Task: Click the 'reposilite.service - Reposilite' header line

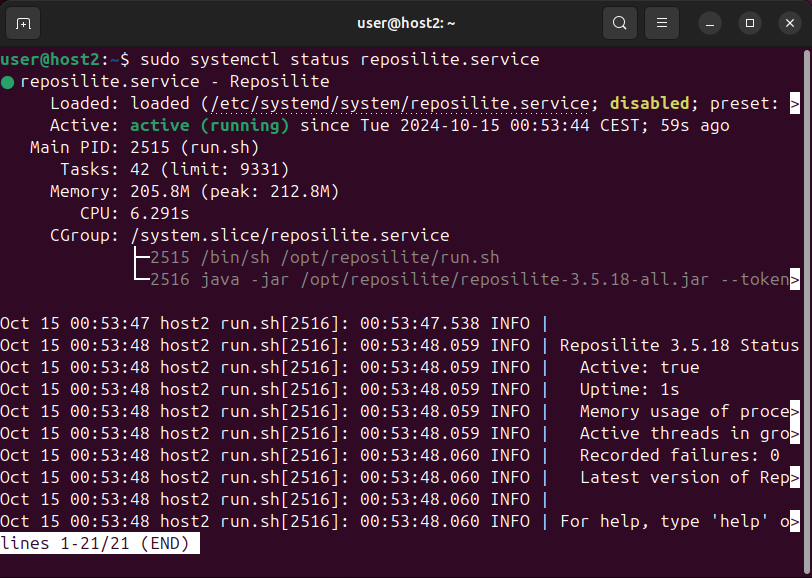Action: coord(175,82)
